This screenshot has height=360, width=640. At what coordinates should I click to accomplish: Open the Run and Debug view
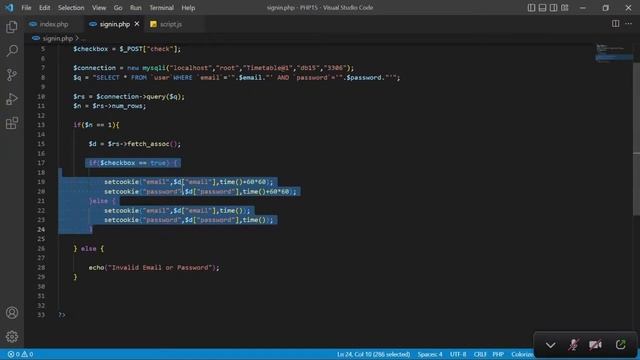(x=12, y=99)
